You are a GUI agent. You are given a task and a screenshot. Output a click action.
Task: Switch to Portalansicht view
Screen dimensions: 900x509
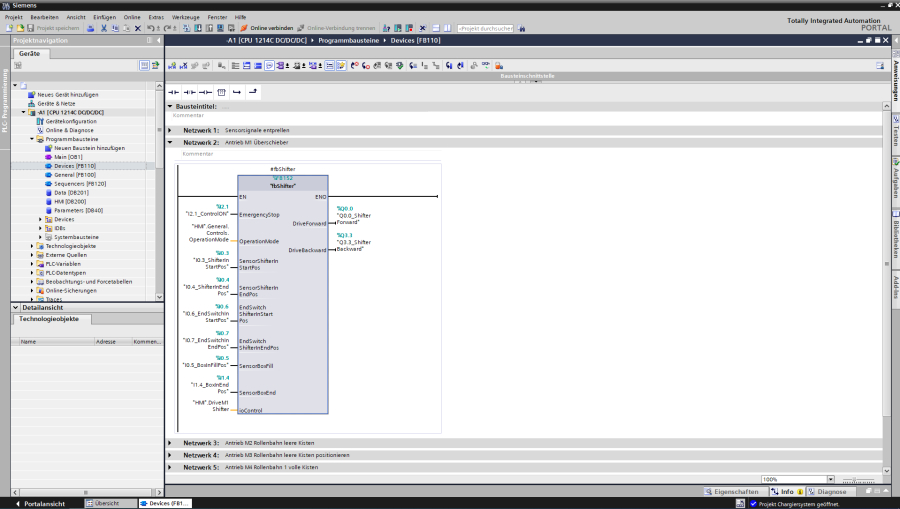click(x=40, y=503)
